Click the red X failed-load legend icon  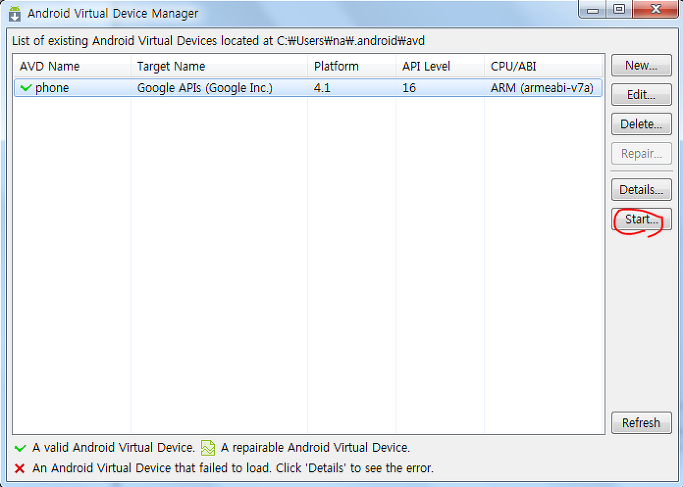click(20, 468)
